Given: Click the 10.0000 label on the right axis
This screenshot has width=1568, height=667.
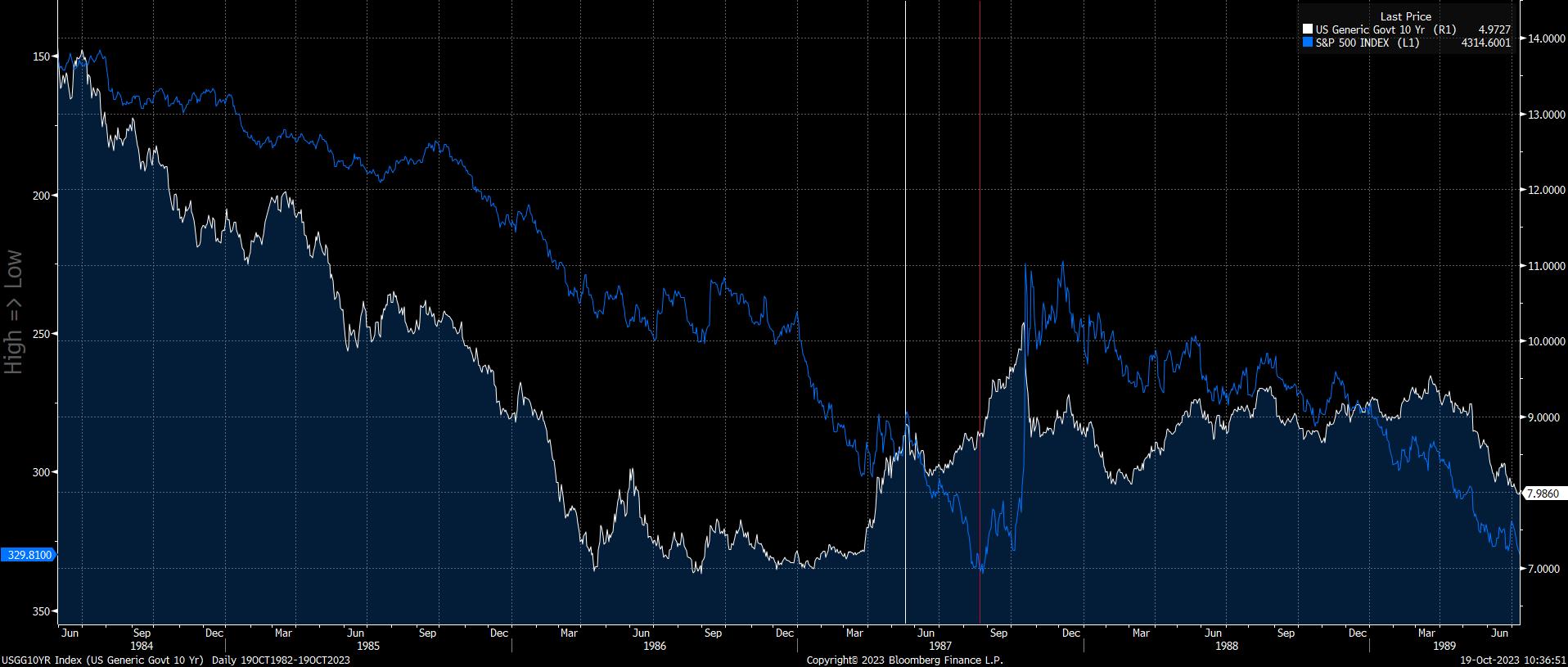Looking at the screenshot, I should pos(1545,341).
